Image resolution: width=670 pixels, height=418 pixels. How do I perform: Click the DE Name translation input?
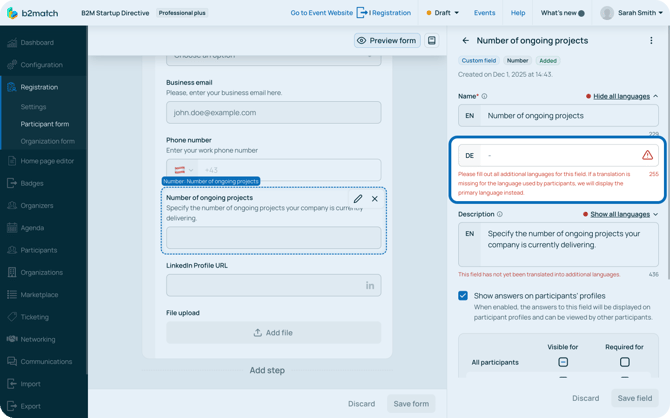tap(558, 155)
